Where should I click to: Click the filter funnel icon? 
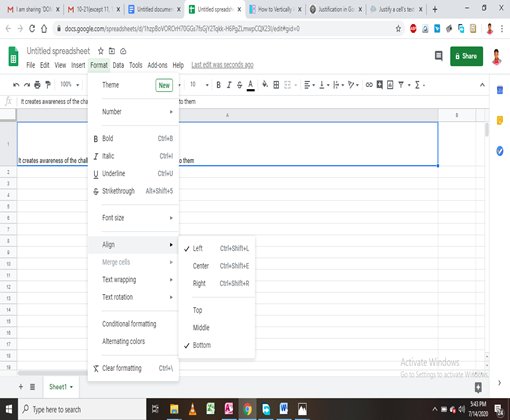(401, 85)
